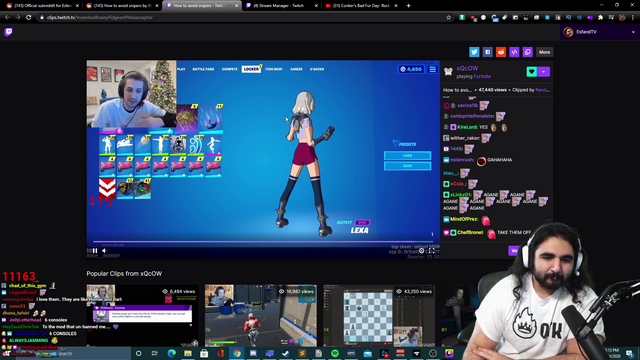640x360 pixels.
Task: Open the popular clip with 16,982 views
Action: click(261, 316)
